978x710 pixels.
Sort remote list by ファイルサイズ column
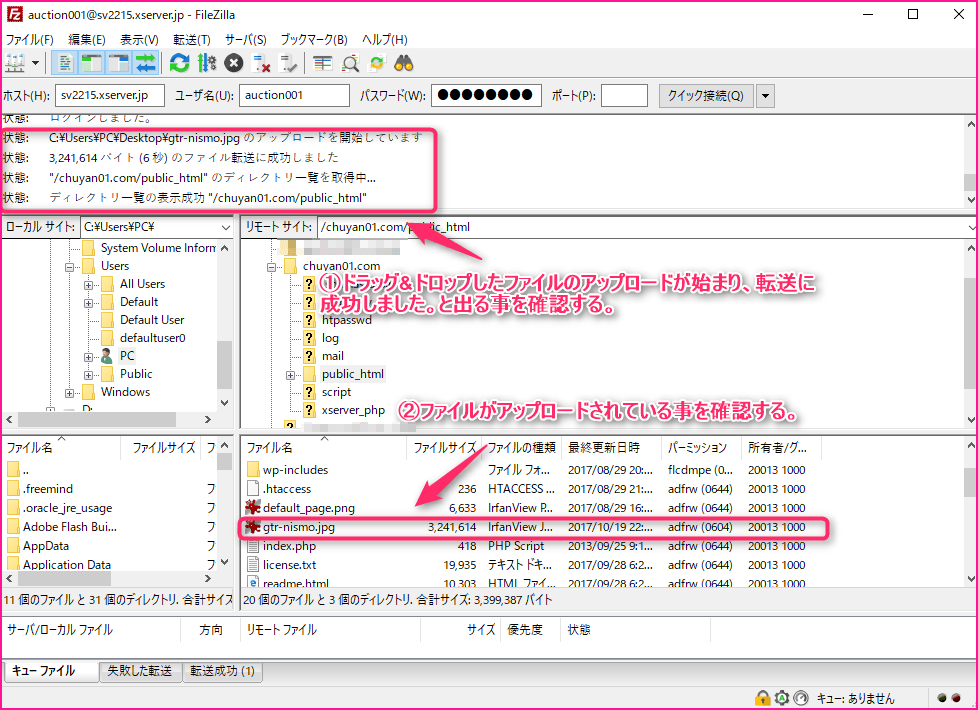click(x=444, y=448)
